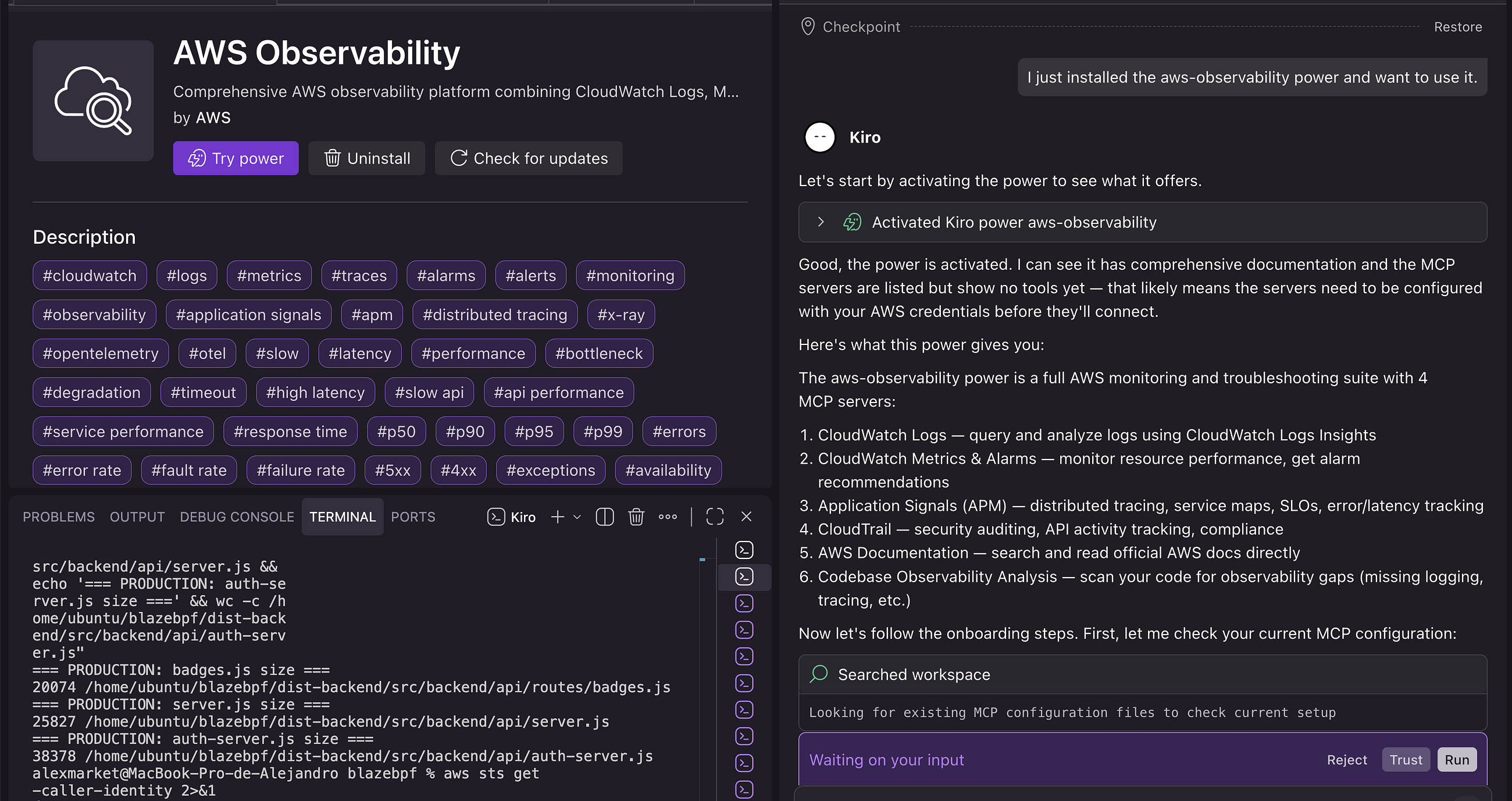Viewport: 1512px width, 801px height.
Task: Open the AWS publisher link
Action: (x=213, y=118)
